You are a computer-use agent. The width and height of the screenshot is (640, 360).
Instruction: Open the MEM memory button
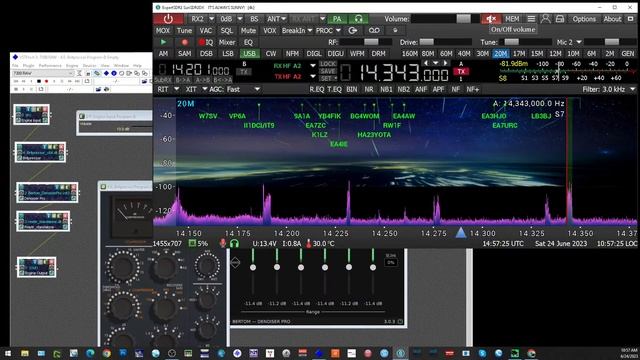click(512, 19)
